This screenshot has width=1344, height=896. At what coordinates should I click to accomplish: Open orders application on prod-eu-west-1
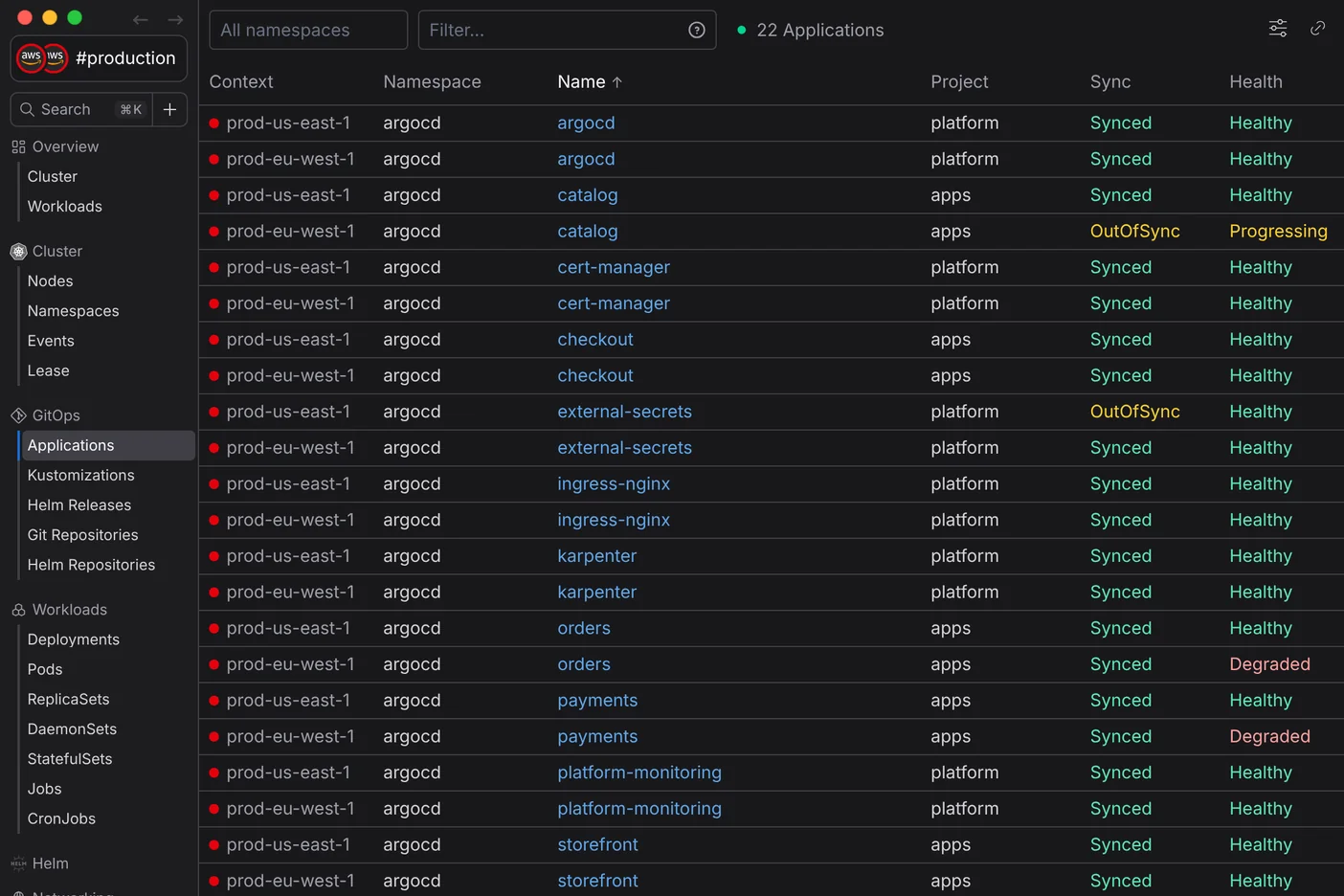tap(584, 664)
